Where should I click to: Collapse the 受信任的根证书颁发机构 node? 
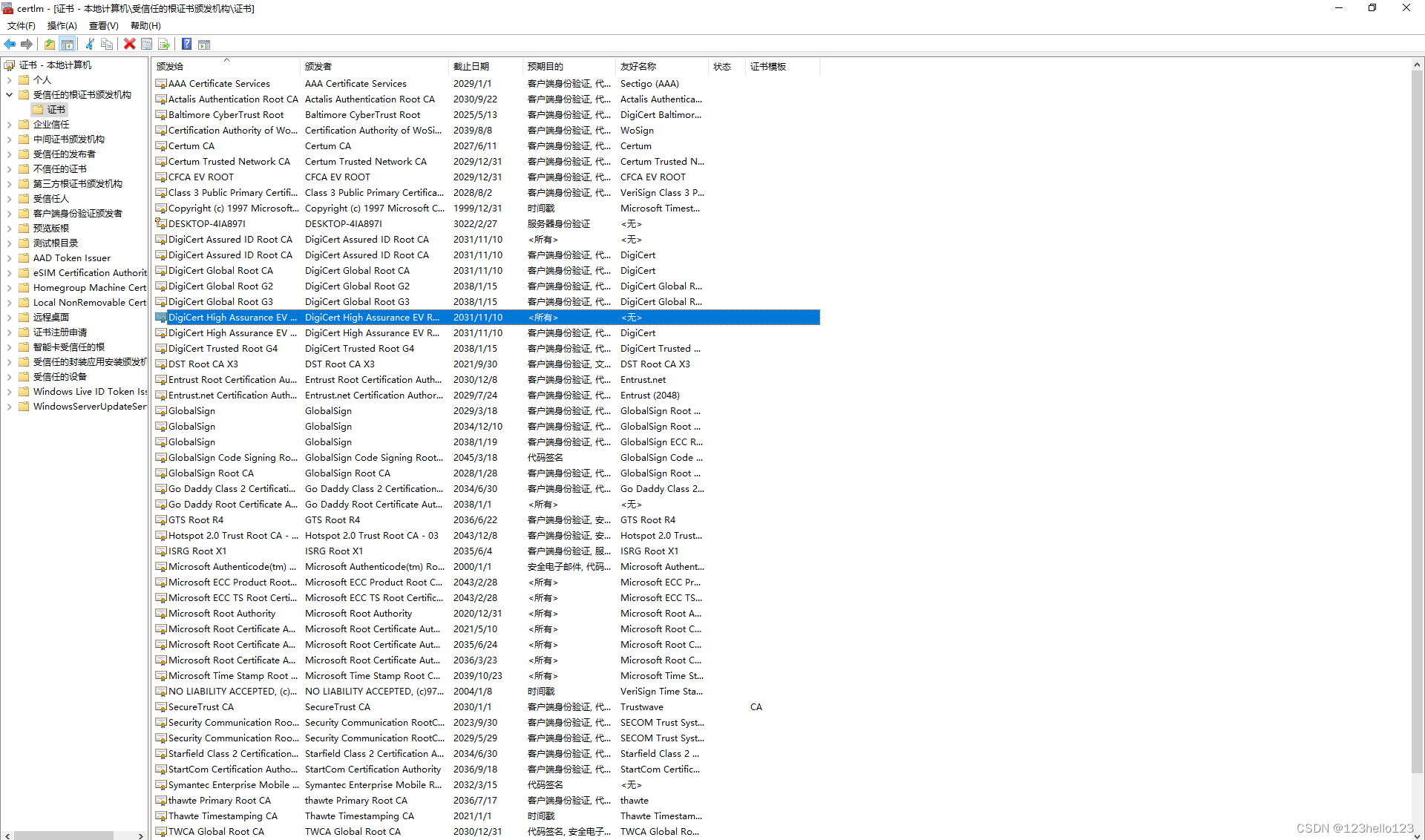coord(9,94)
